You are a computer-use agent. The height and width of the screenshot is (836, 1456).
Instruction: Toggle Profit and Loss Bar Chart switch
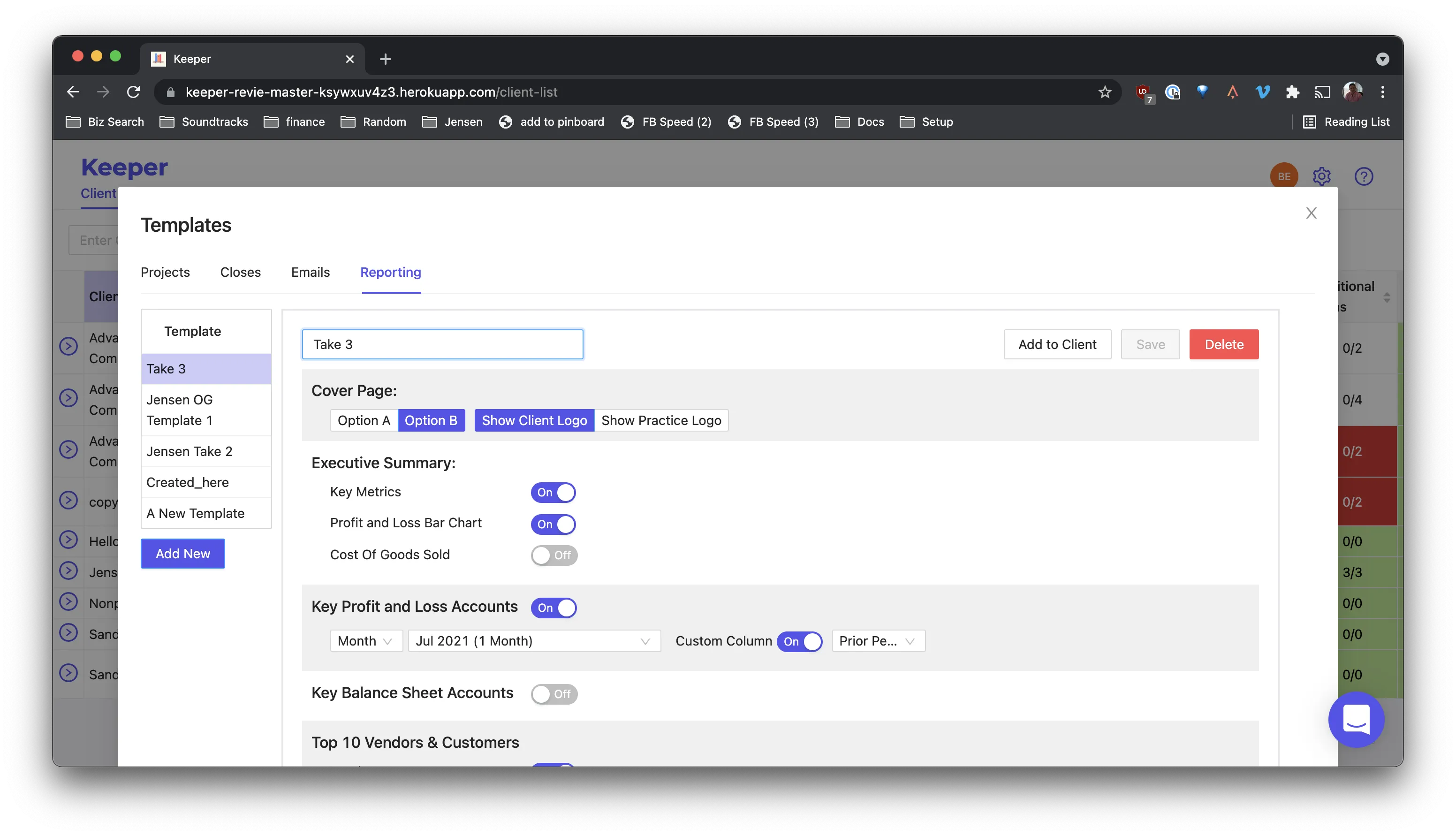[553, 524]
